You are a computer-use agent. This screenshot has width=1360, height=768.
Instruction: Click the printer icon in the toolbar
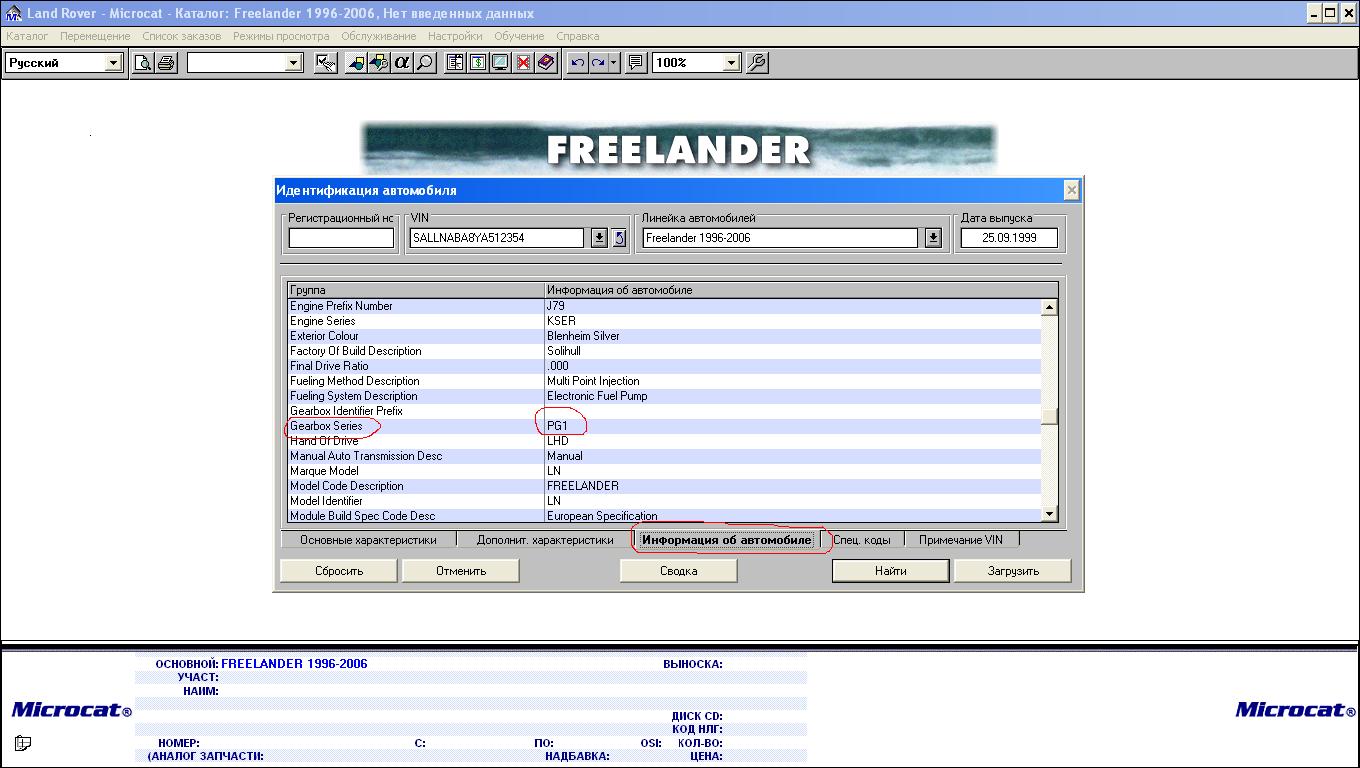(x=166, y=63)
